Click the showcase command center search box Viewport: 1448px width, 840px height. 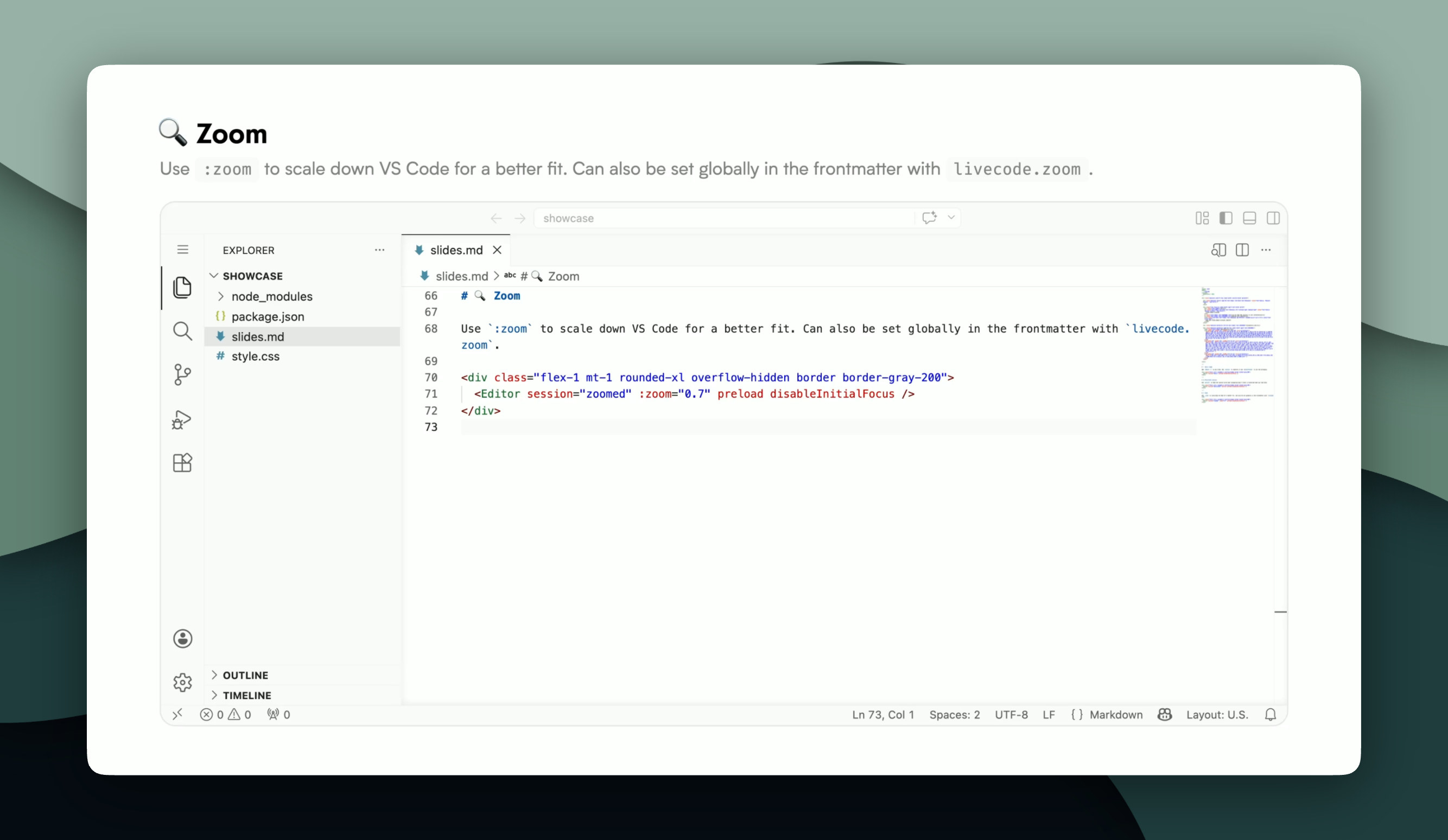724,218
